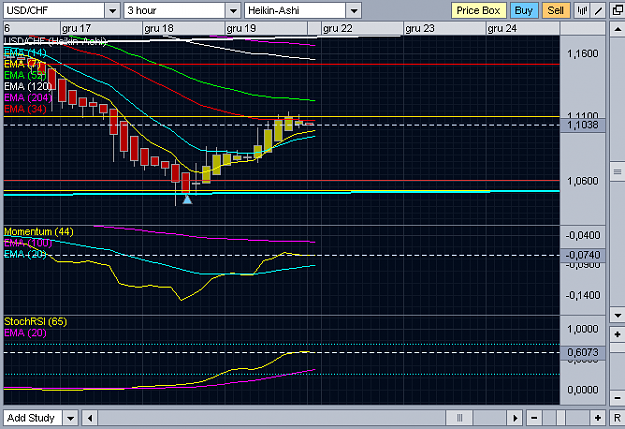Click the gru 19 date header

[241, 29]
